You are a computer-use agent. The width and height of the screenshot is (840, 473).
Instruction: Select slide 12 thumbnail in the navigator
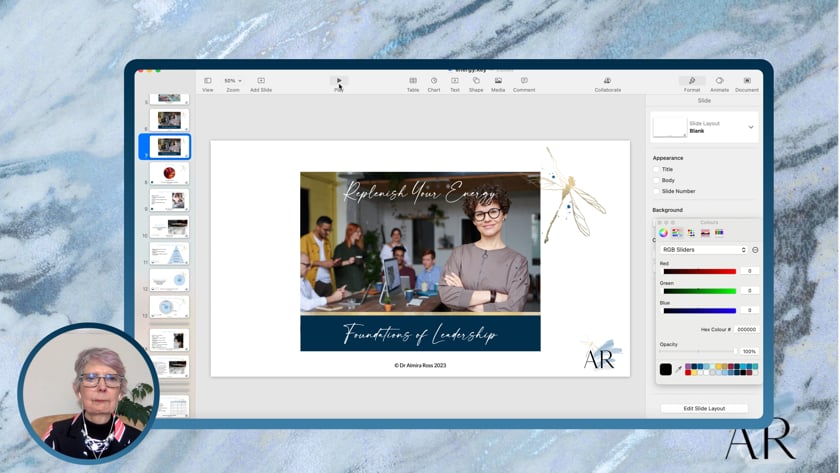pos(169,280)
